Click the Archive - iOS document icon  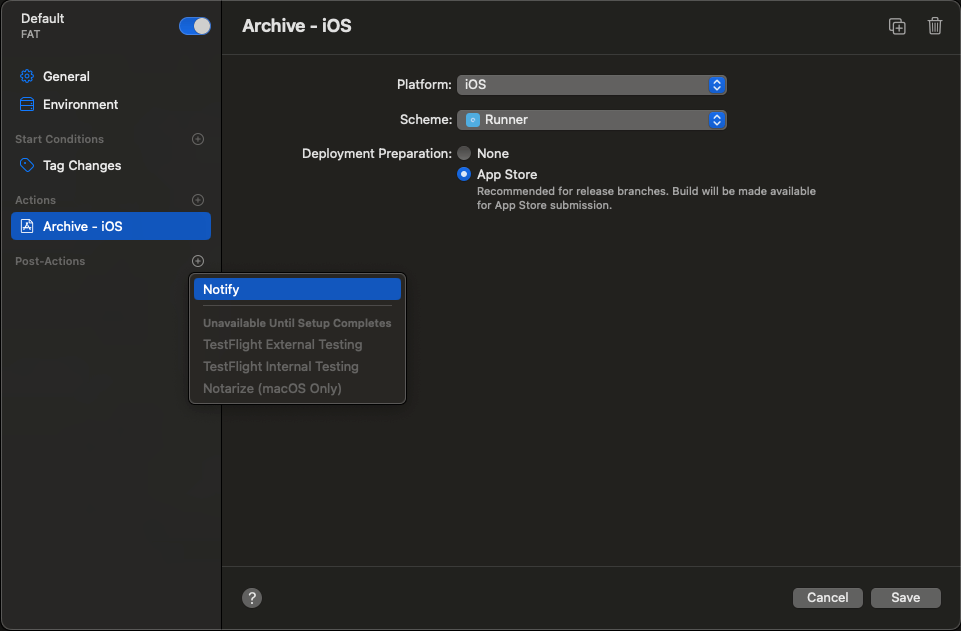click(x=27, y=226)
